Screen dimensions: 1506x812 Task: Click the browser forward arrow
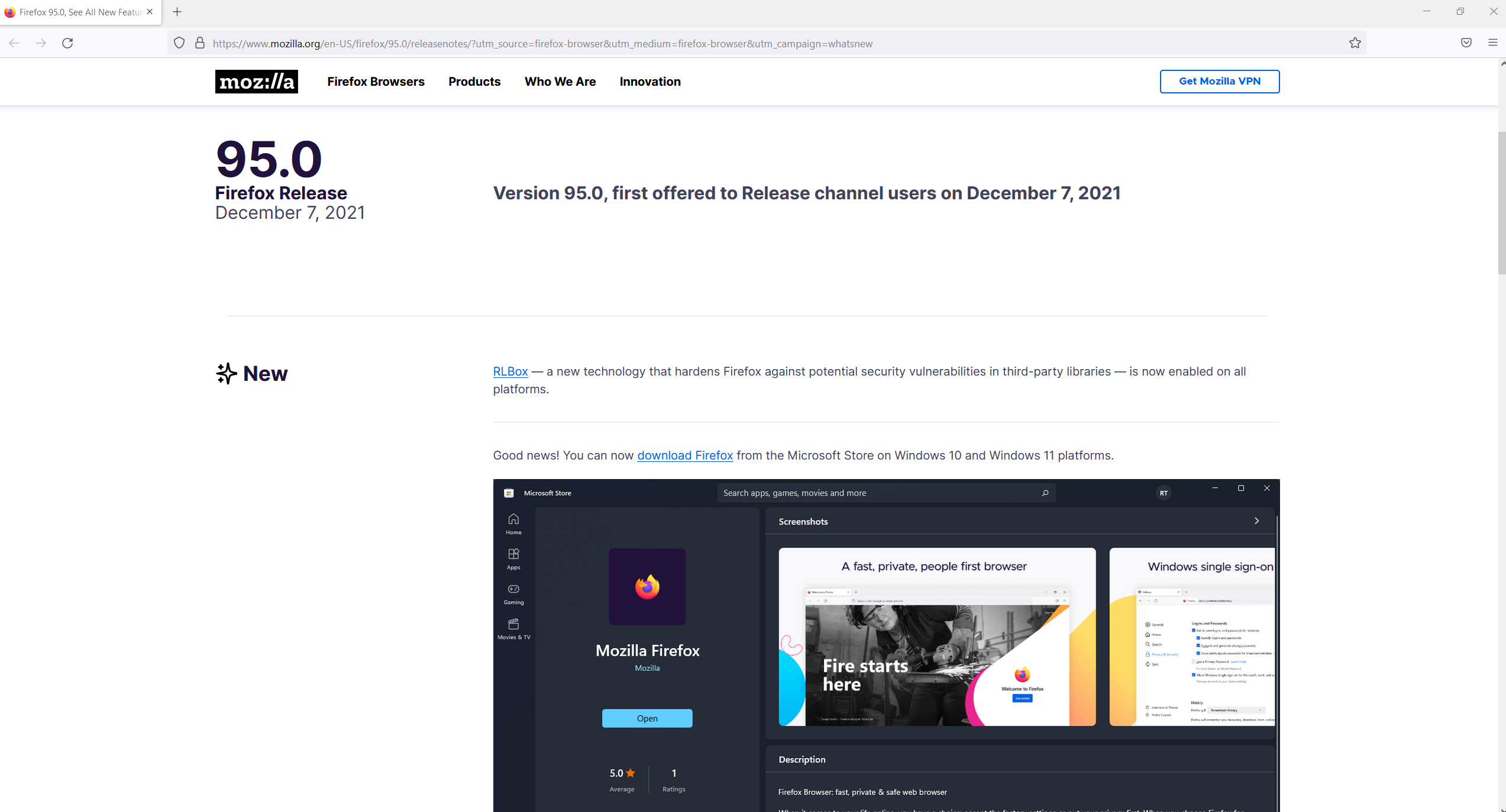(41, 43)
